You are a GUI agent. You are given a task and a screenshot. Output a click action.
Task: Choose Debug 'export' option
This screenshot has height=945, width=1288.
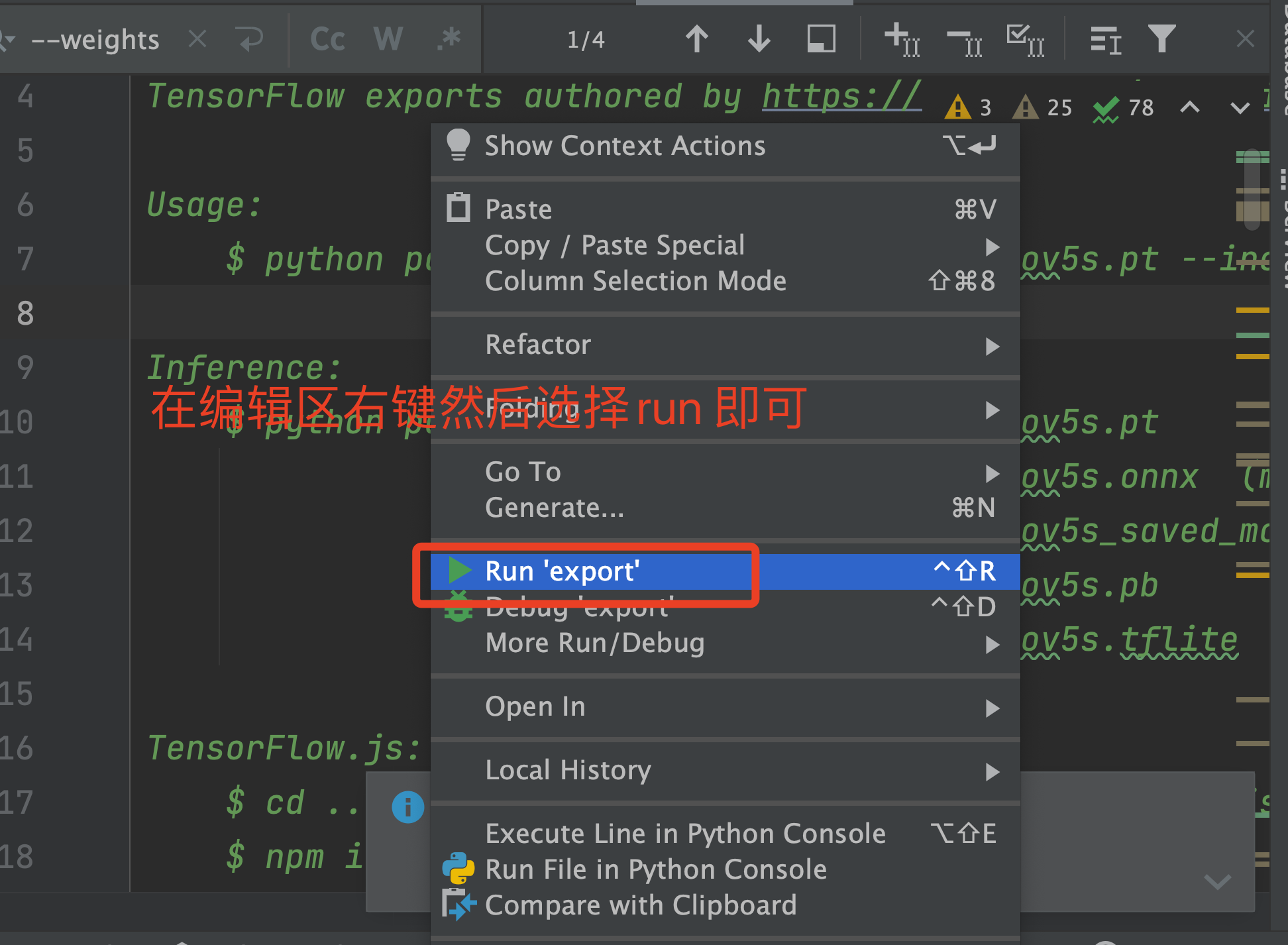tap(725, 607)
